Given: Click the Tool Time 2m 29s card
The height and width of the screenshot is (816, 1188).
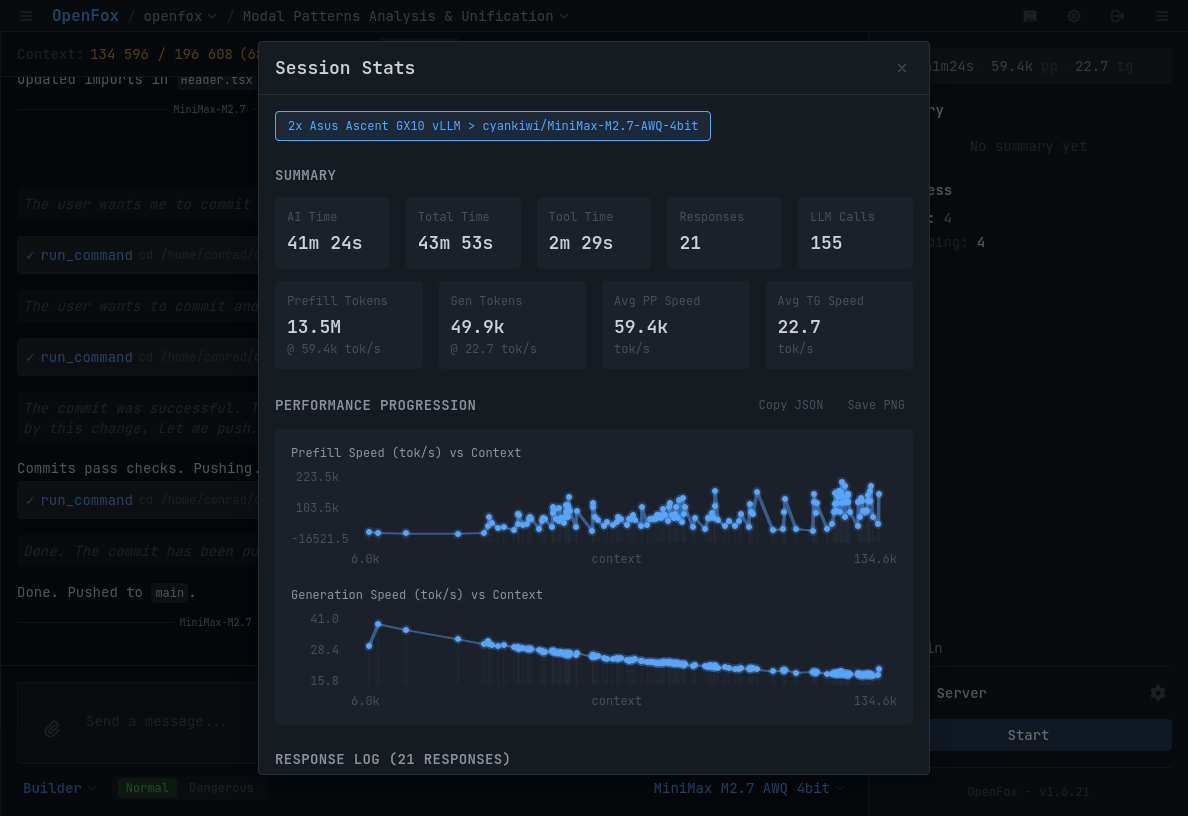Looking at the screenshot, I should [593, 233].
